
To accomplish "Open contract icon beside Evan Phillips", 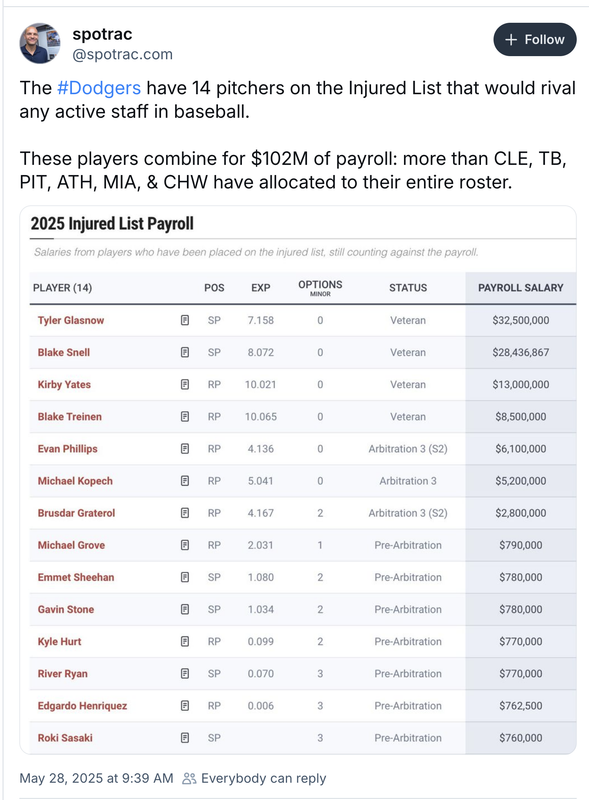I will [x=185, y=449].
